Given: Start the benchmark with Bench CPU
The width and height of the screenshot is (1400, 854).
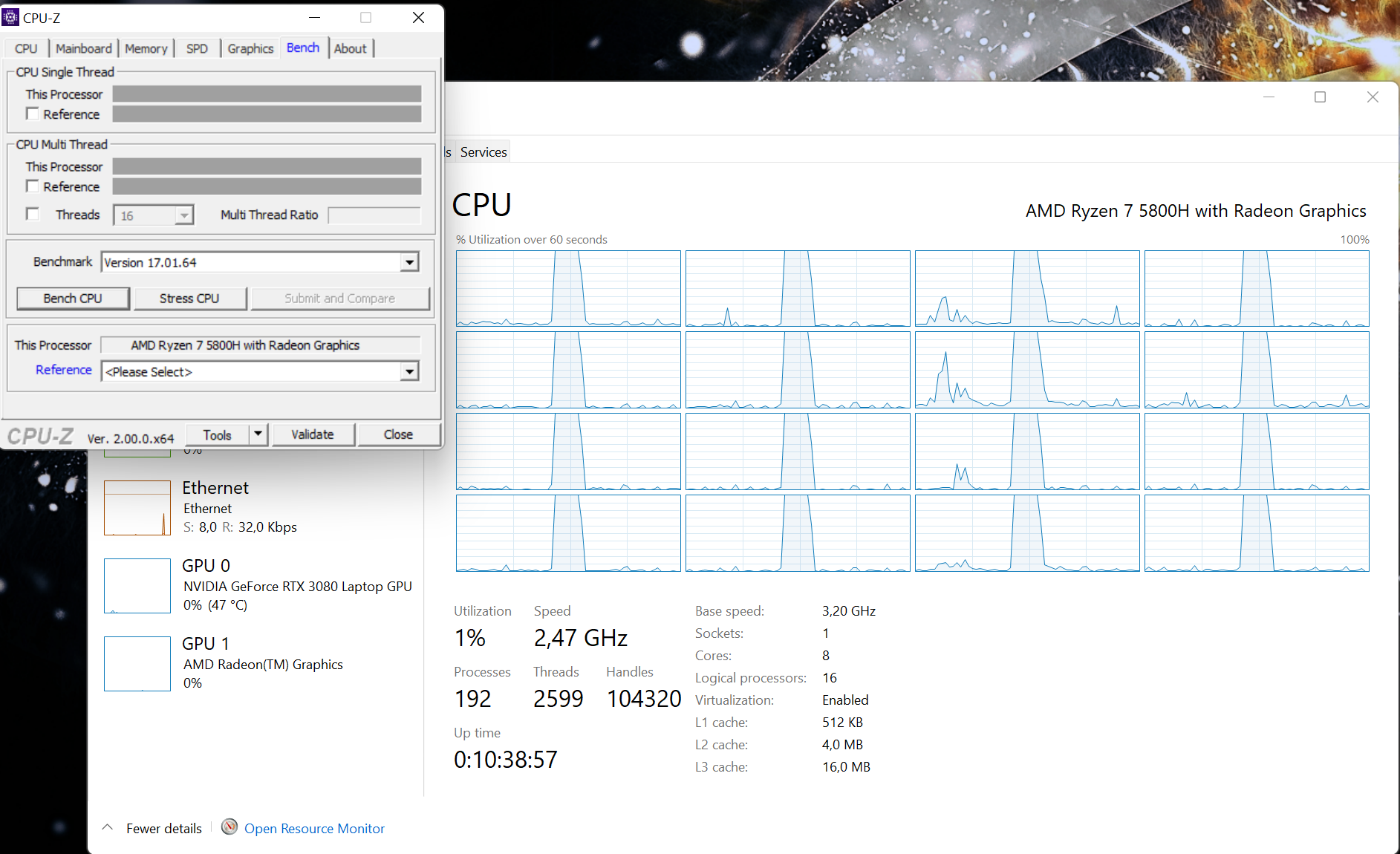Looking at the screenshot, I should point(73,298).
